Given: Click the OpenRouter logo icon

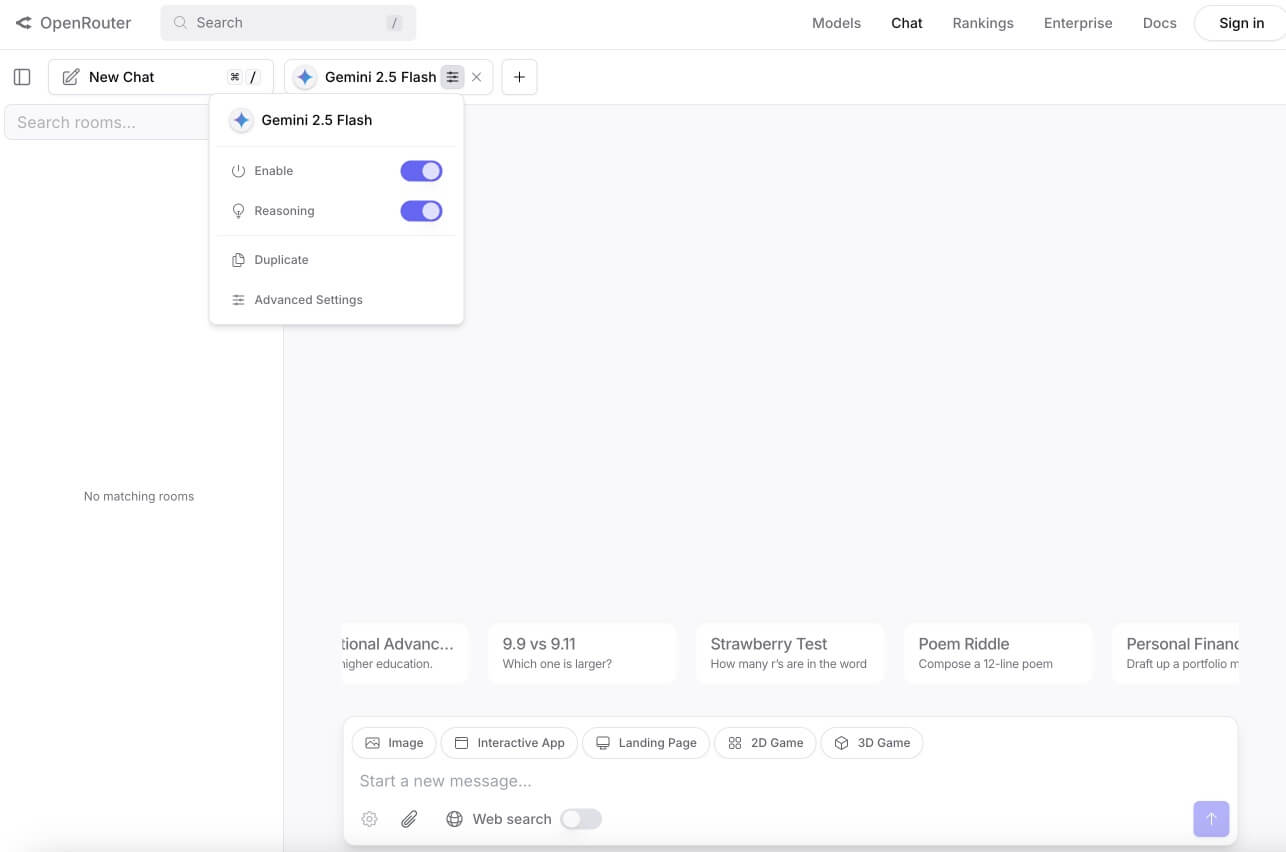Looking at the screenshot, I should pyautogui.click(x=23, y=23).
